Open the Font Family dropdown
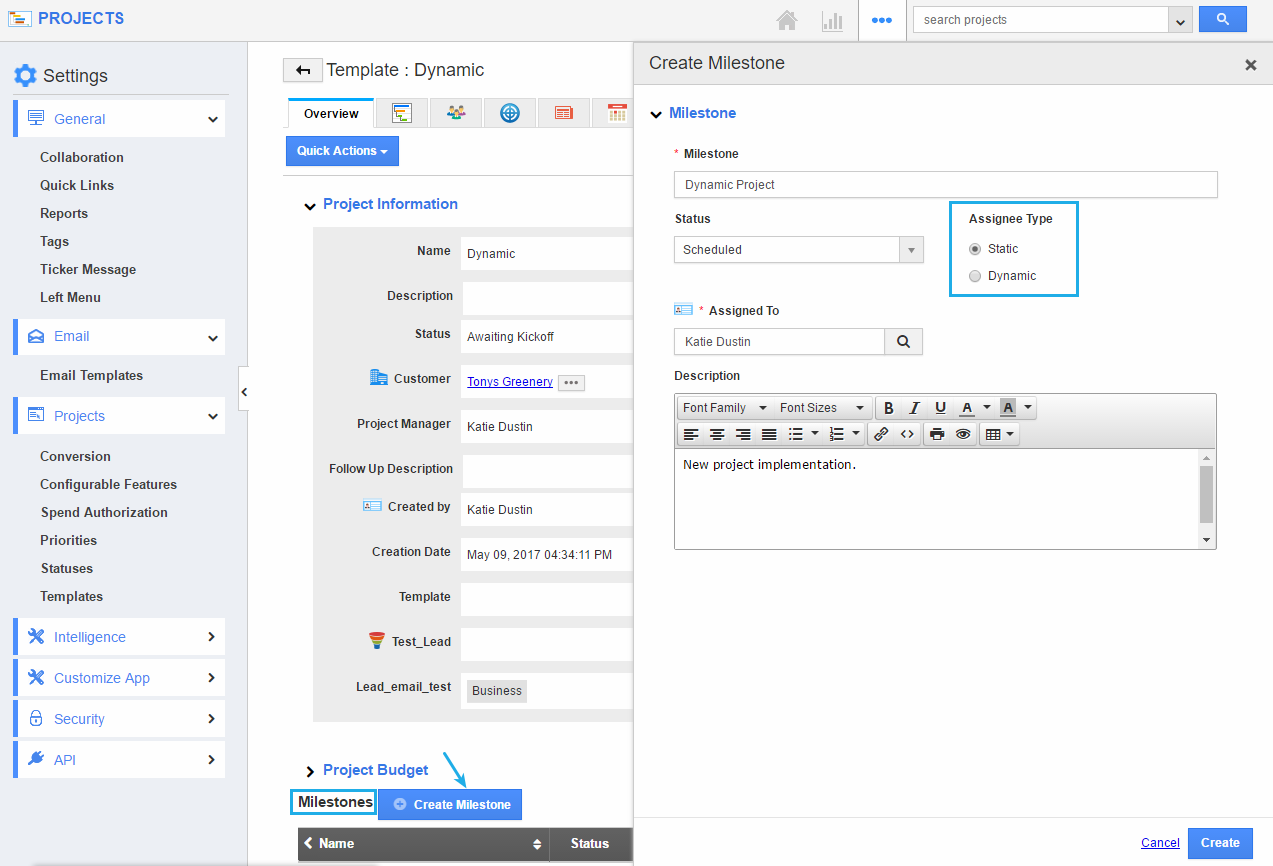Image resolution: width=1273 pixels, height=866 pixels. pos(724,408)
